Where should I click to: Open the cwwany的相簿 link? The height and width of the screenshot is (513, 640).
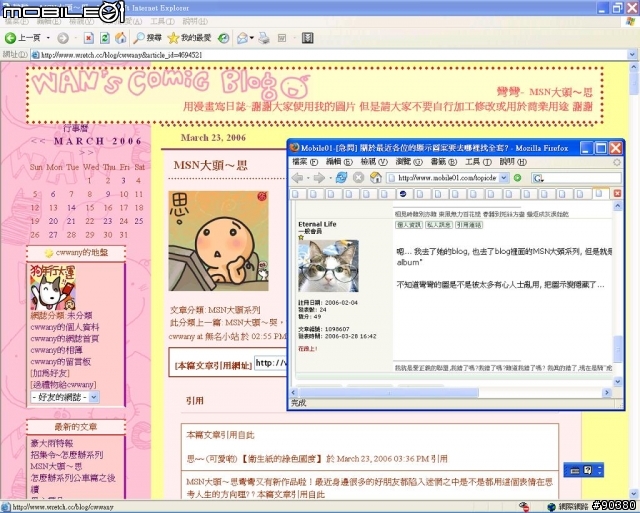[57, 350]
